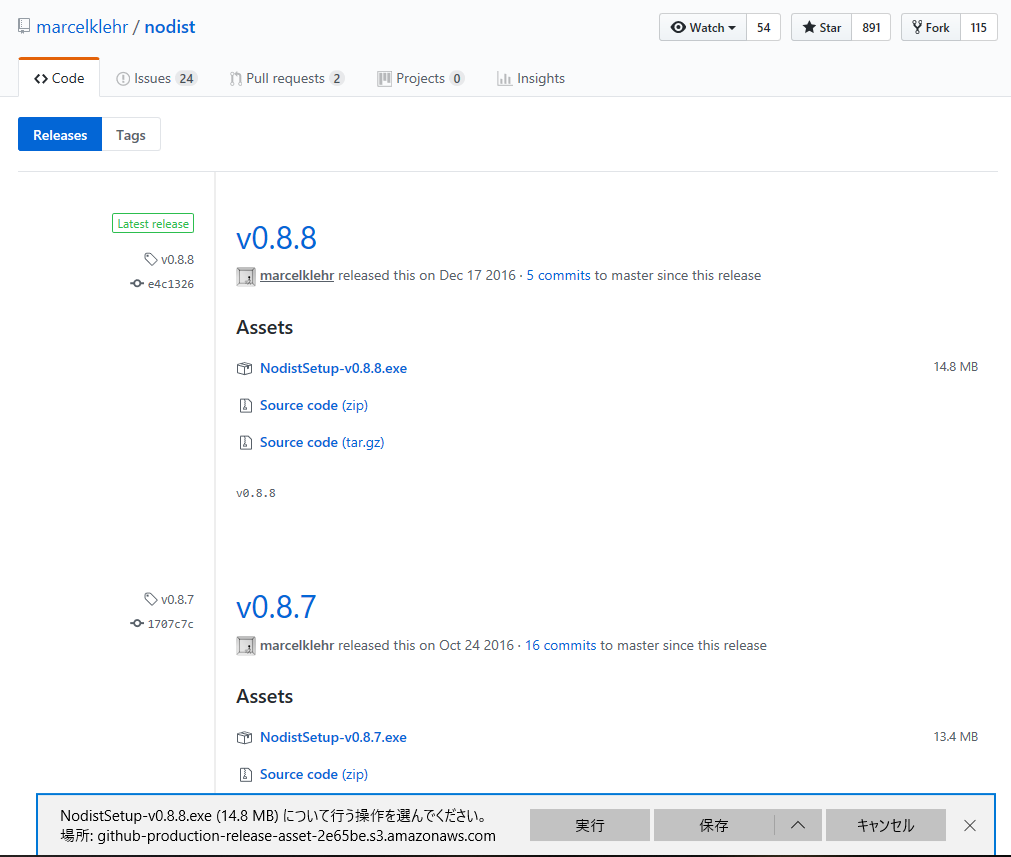The image size is (1011, 857).
Task: Open tag v0.8.7 in sidebar
Action: [x=177, y=599]
